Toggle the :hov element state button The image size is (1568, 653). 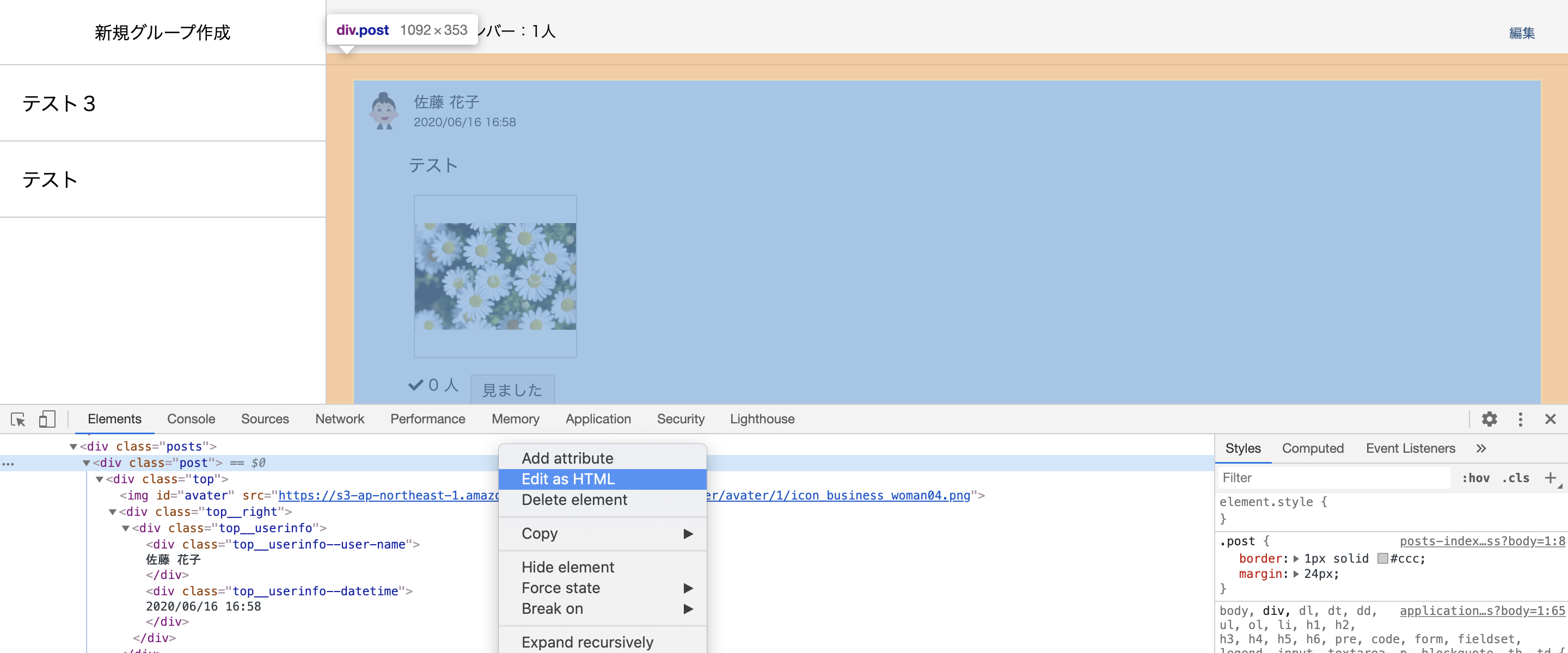pos(1475,478)
